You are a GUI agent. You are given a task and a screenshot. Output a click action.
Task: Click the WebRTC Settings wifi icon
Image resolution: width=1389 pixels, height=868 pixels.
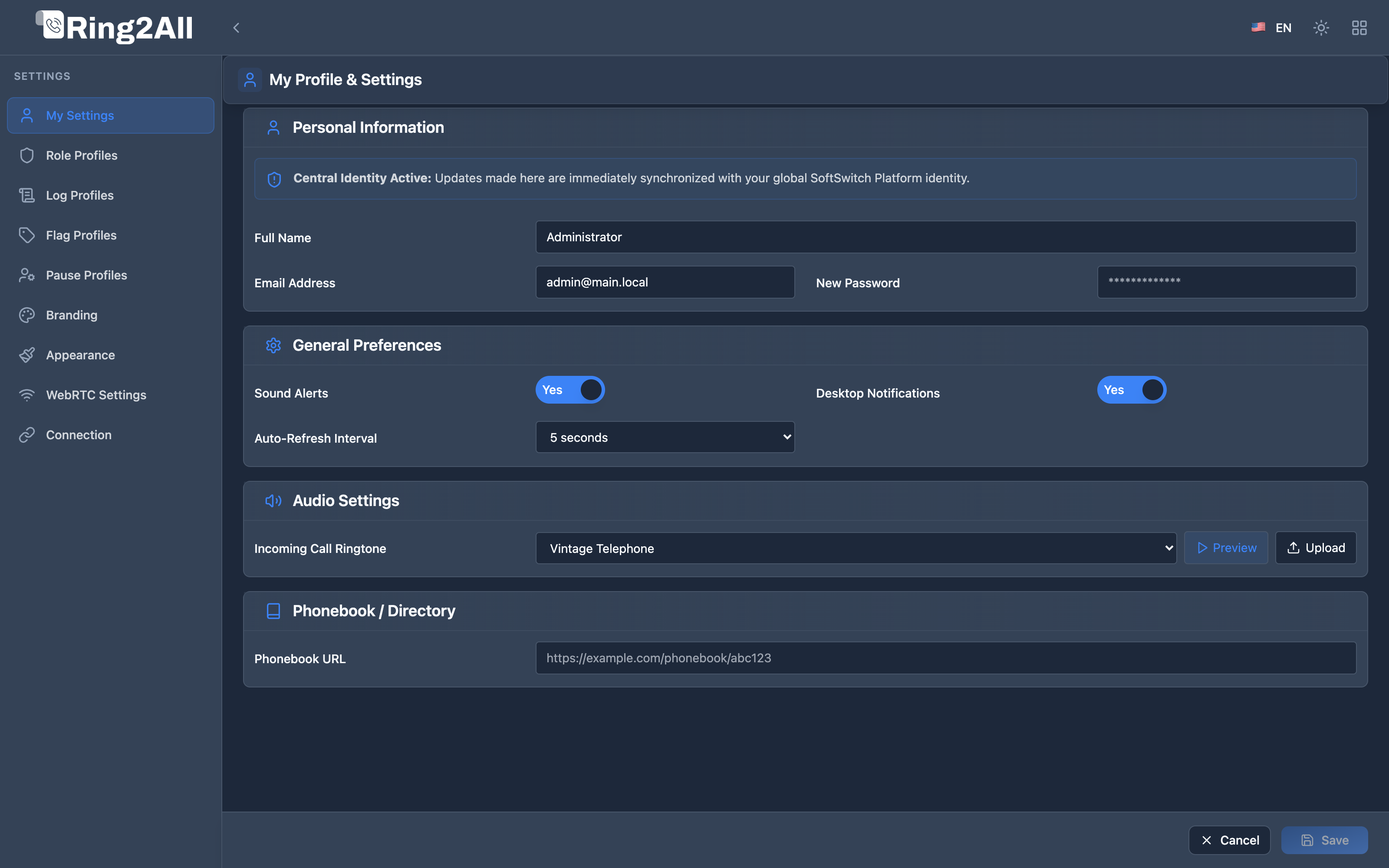[27, 395]
